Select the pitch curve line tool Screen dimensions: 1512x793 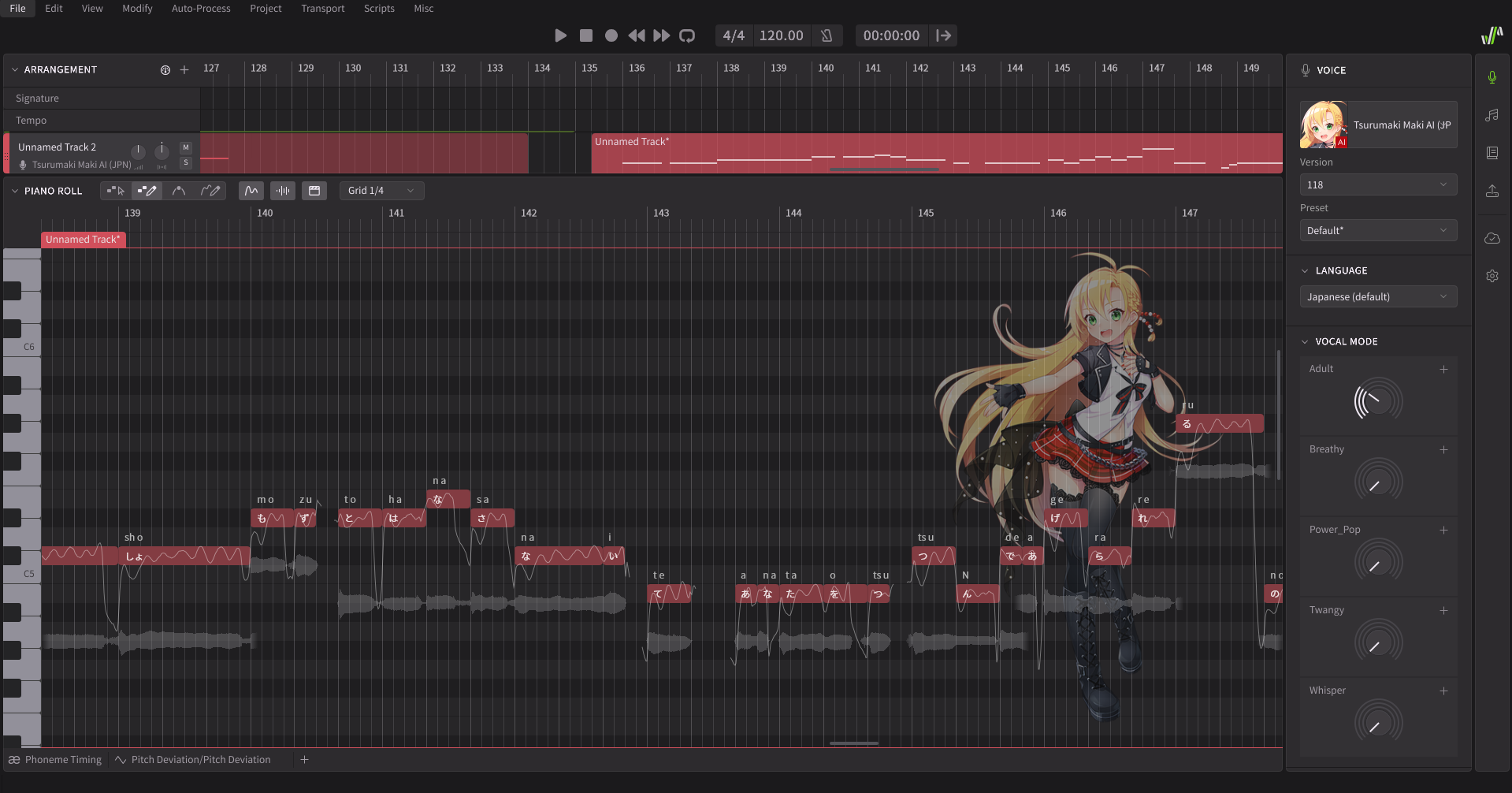click(179, 191)
